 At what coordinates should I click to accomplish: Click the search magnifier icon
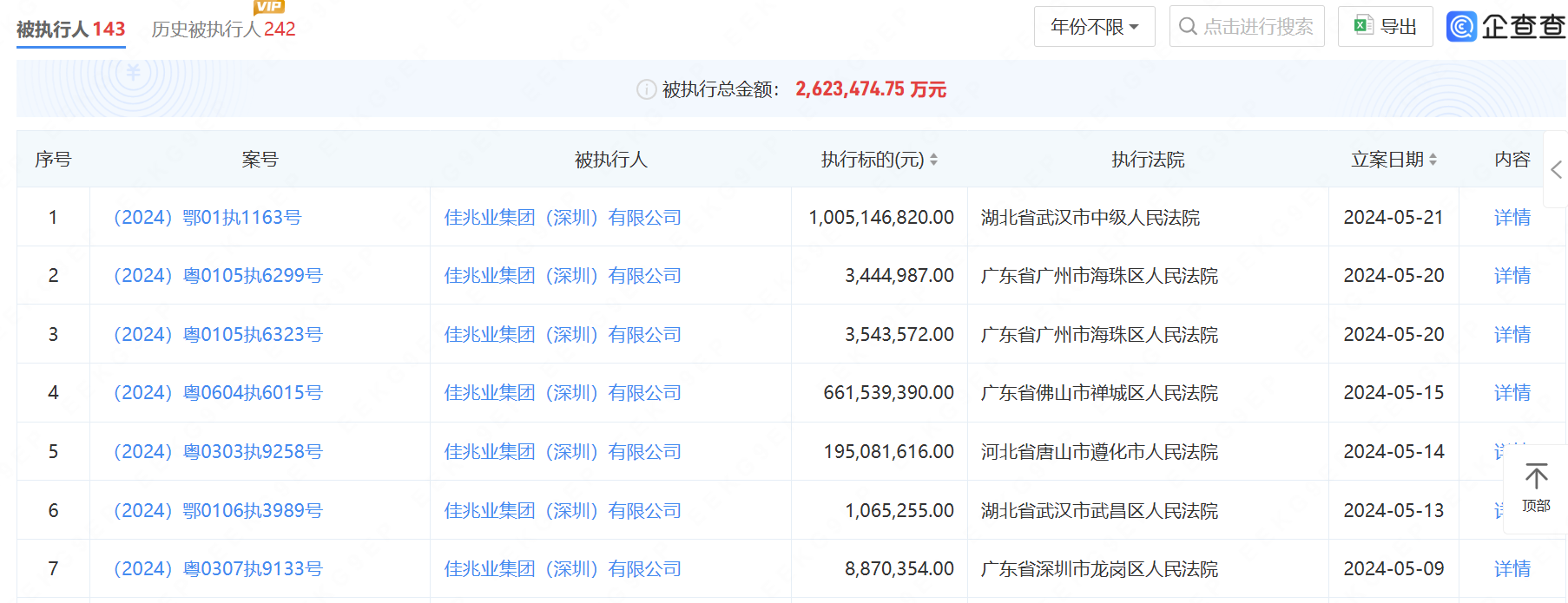[1188, 26]
